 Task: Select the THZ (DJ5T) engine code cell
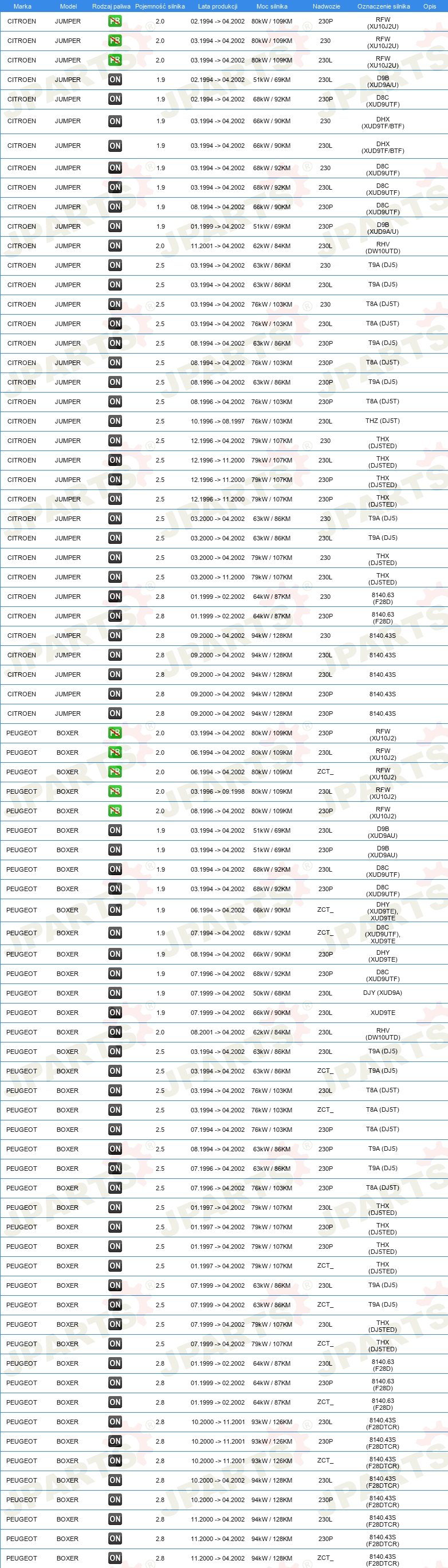click(x=383, y=421)
